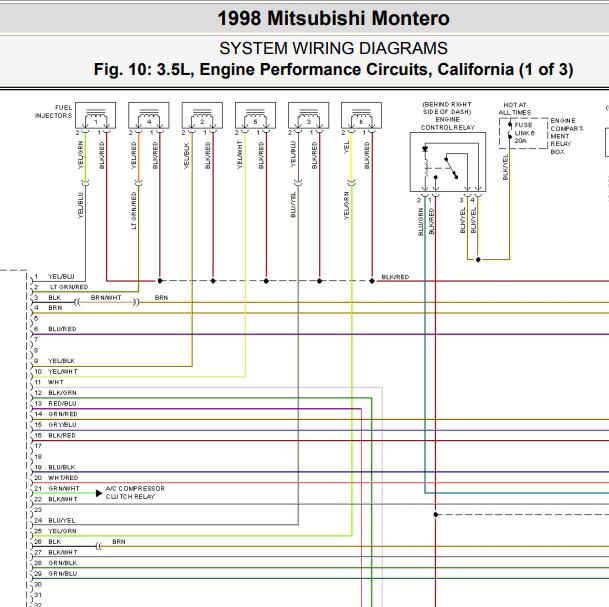Screen dimensions: 609x607
Task: Click the vertical LT GRN/RED label under injector 4
Action: tap(134, 210)
